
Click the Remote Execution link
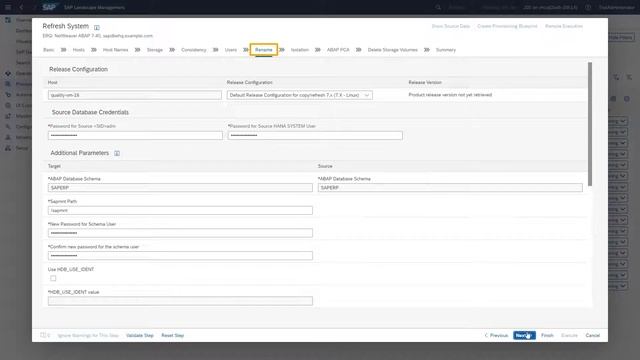tap(564, 26)
